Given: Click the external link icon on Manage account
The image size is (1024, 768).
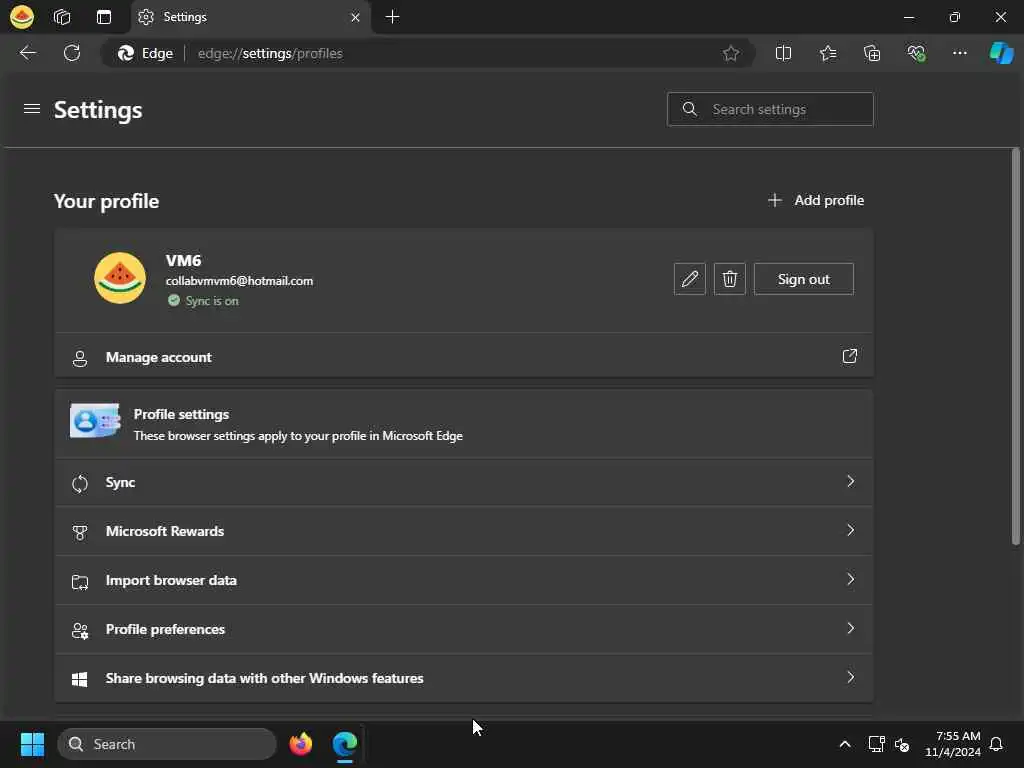Looking at the screenshot, I should tap(849, 357).
